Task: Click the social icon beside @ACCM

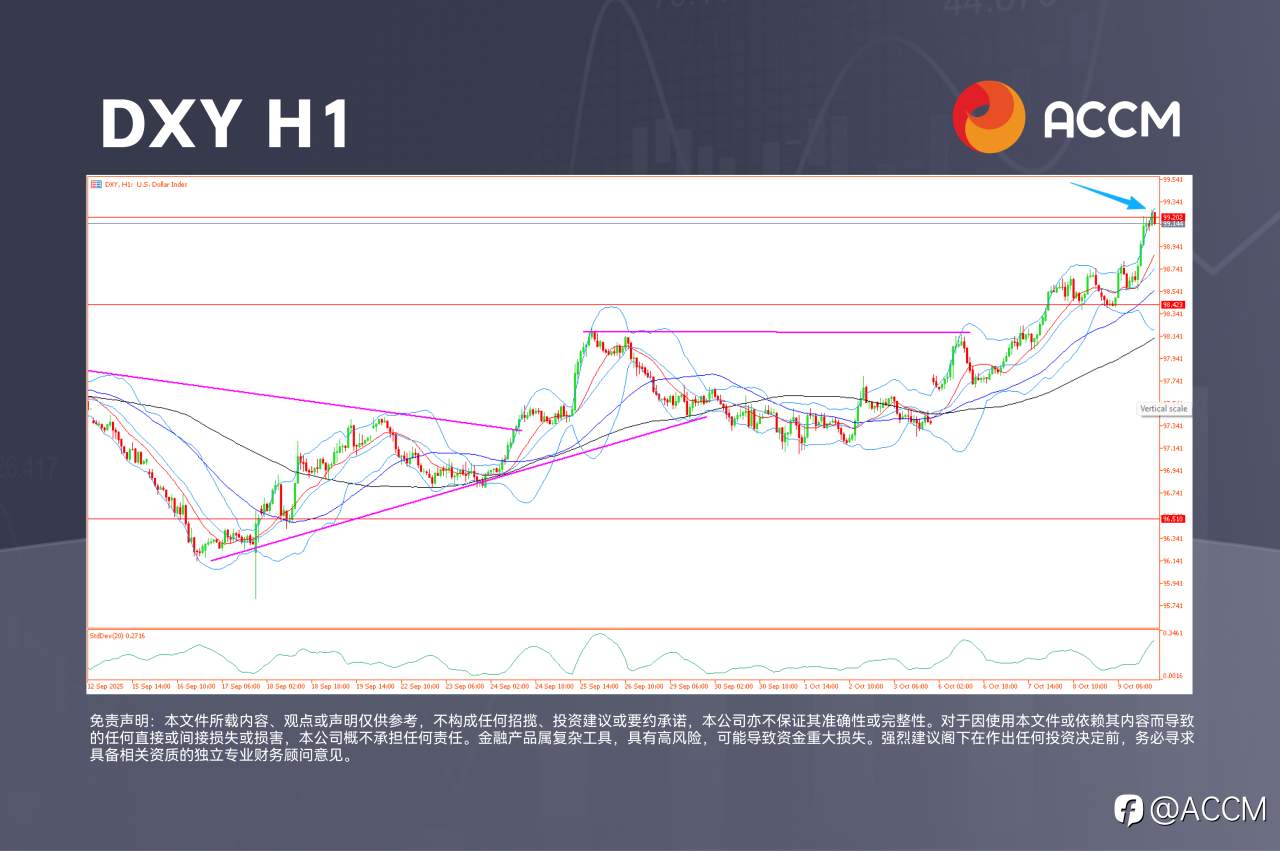Action: click(1130, 809)
